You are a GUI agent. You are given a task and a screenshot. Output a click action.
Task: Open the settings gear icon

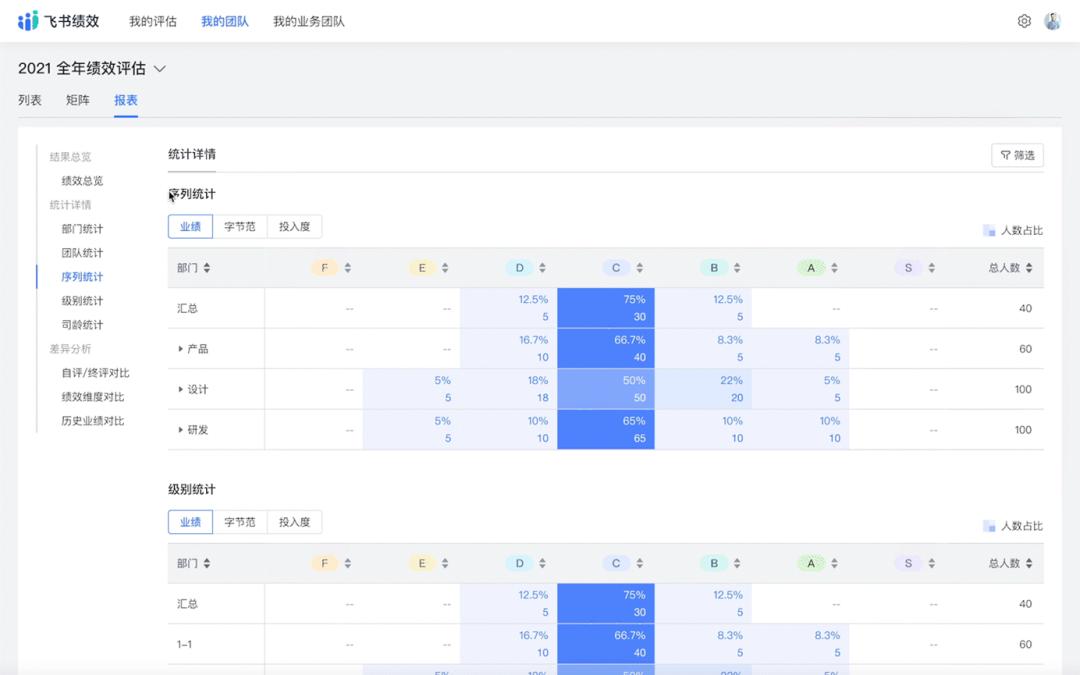(1024, 21)
